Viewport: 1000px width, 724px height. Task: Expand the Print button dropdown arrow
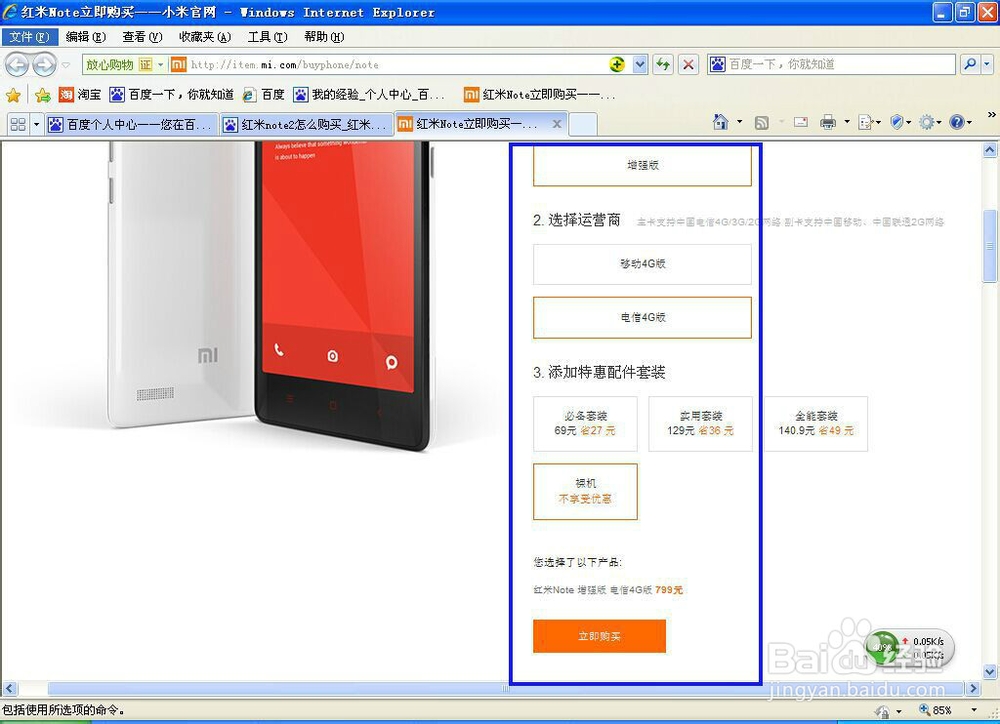pyautogui.click(x=847, y=122)
